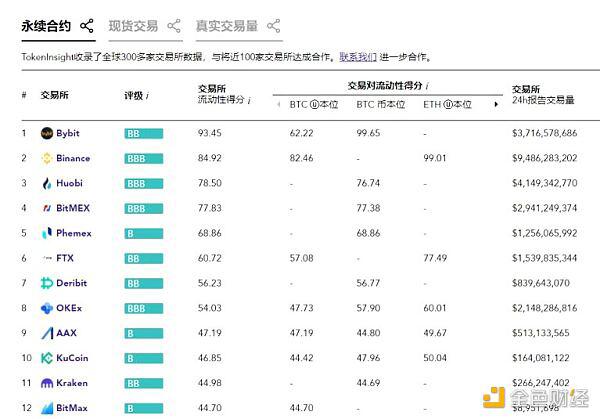Open the 永续合约 tab
Screen dimensions: 600x419
pyautogui.click(x=46, y=26)
